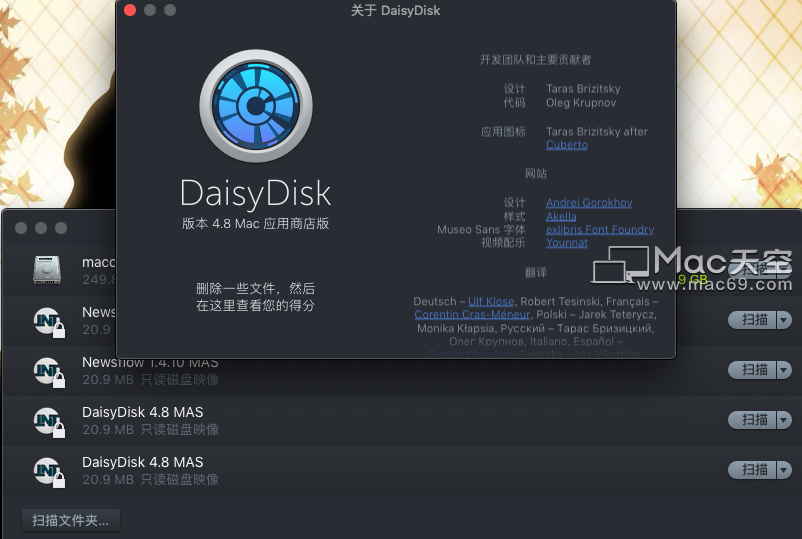This screenshot has width=802, height=539.
Task: Close the 关于 DaisyDisk window with red button
Action: click(x=130, y=10)
